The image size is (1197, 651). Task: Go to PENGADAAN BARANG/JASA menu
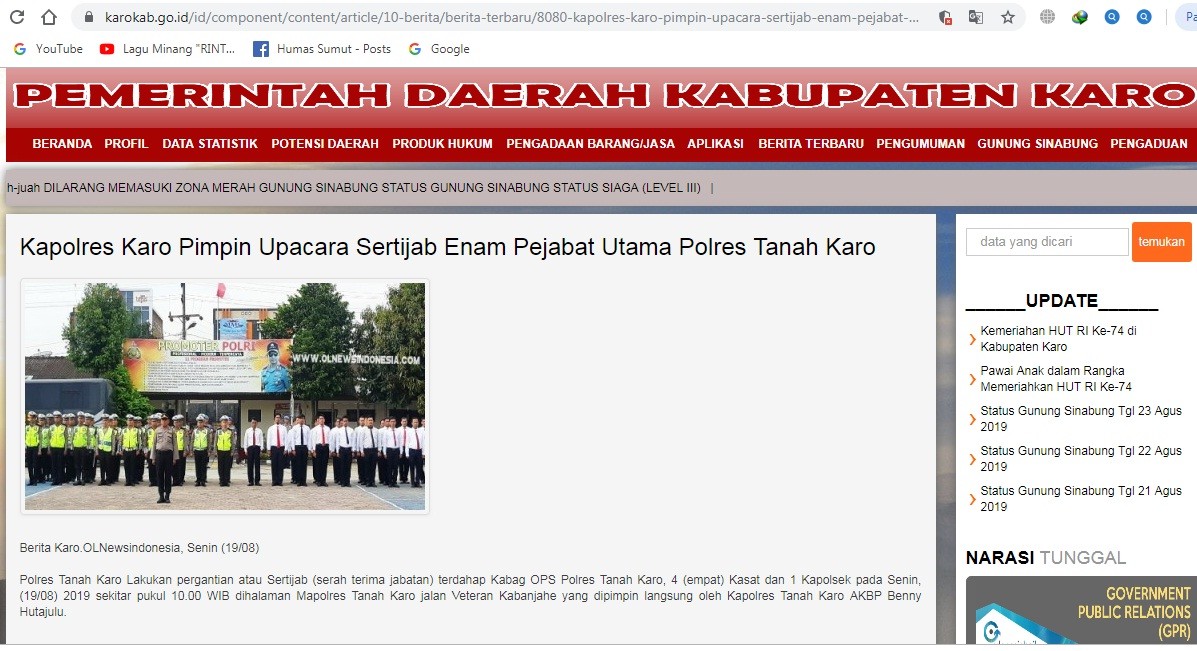[590, 144]
